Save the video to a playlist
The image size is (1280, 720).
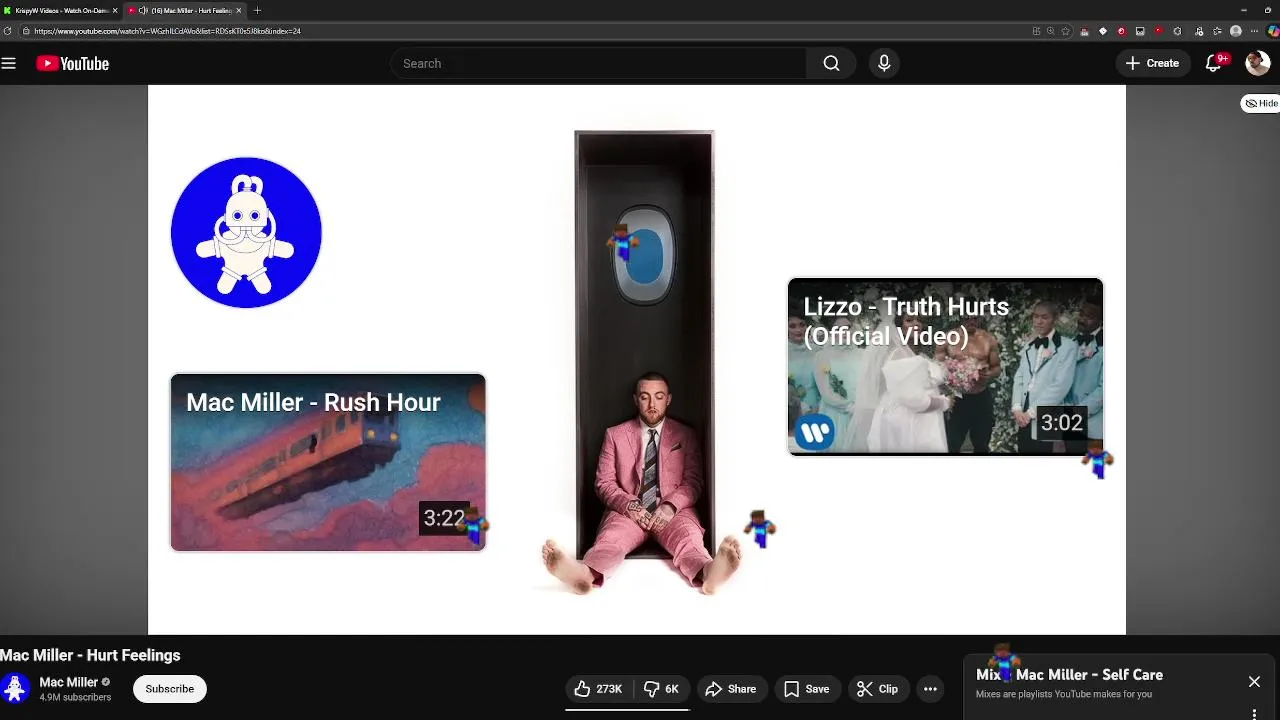806,689
